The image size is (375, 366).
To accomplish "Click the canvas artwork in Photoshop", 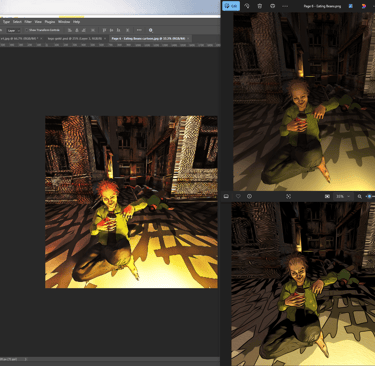I will point(131,202).
